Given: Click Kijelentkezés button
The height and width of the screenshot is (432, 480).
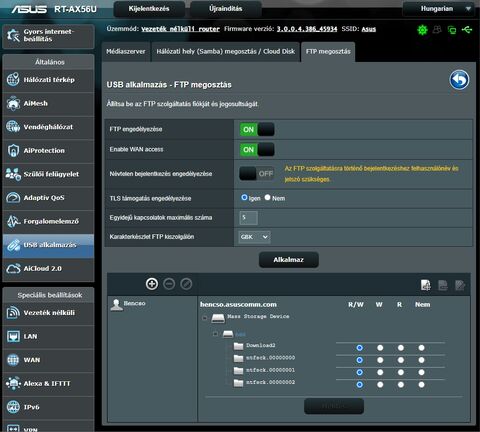Looking at the screenshot, I should pyautogui.click(x=149, y=9).
